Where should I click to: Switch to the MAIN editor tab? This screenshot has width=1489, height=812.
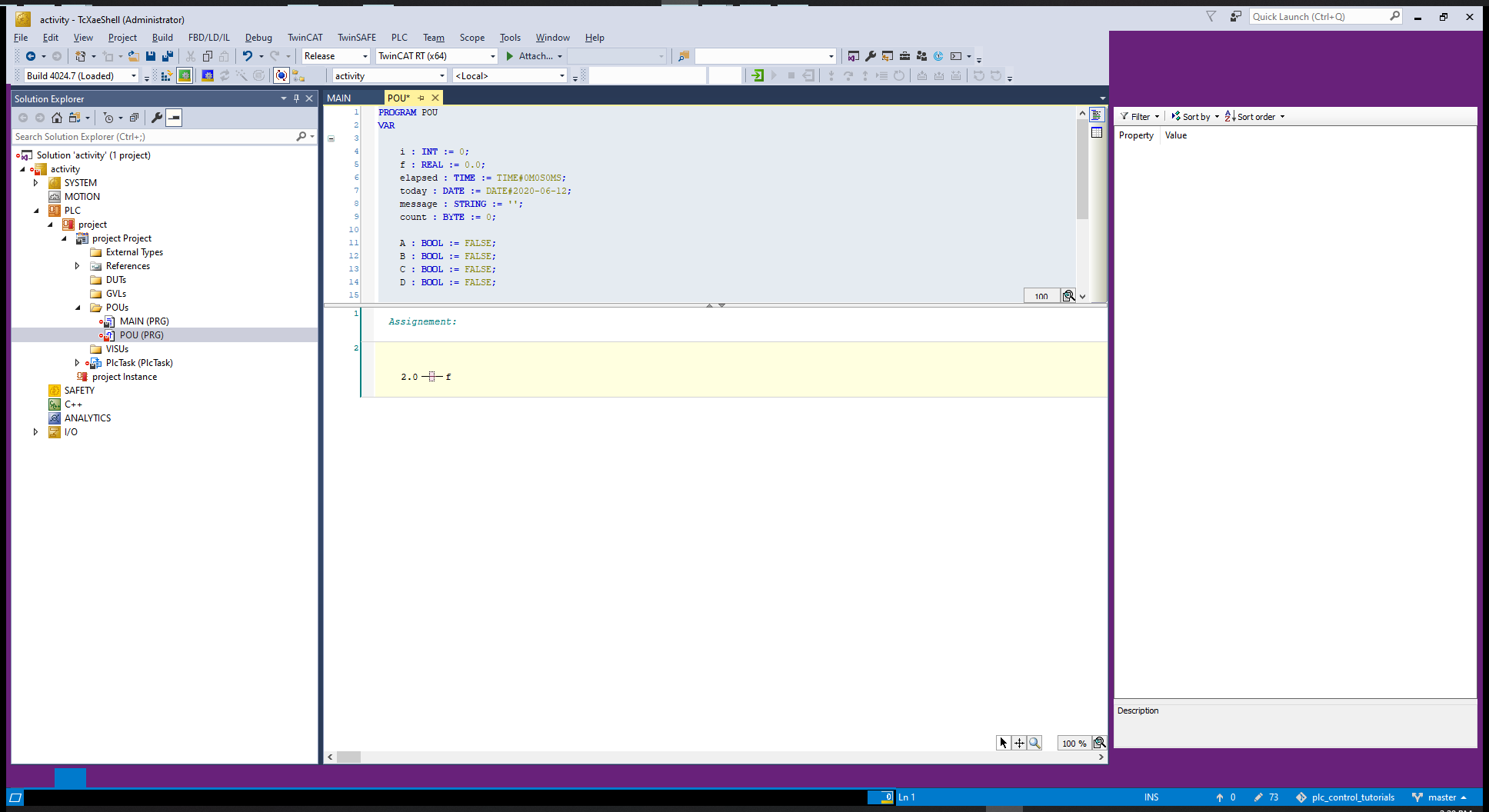[x=339, y=98]
